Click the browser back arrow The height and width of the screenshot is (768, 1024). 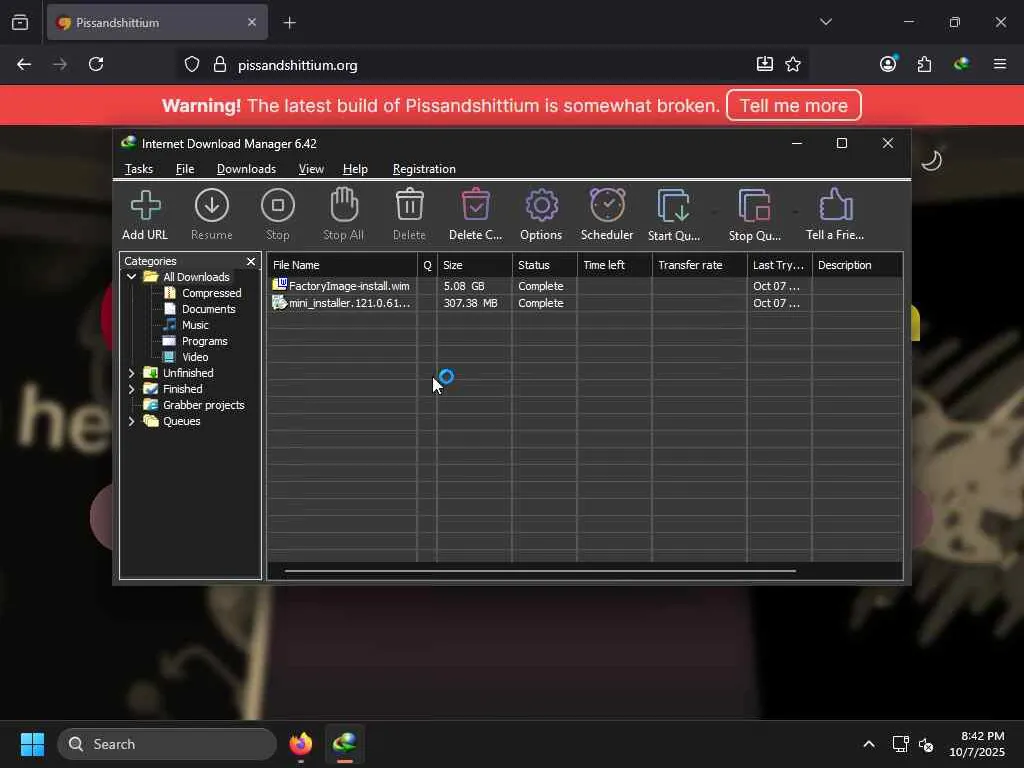[x=24, y=64]
